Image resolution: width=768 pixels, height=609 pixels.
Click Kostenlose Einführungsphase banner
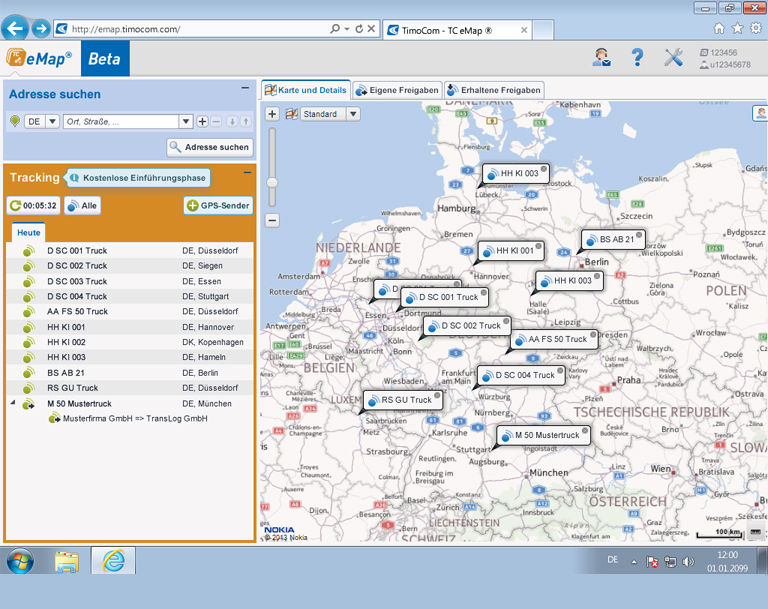click(138, 178)
